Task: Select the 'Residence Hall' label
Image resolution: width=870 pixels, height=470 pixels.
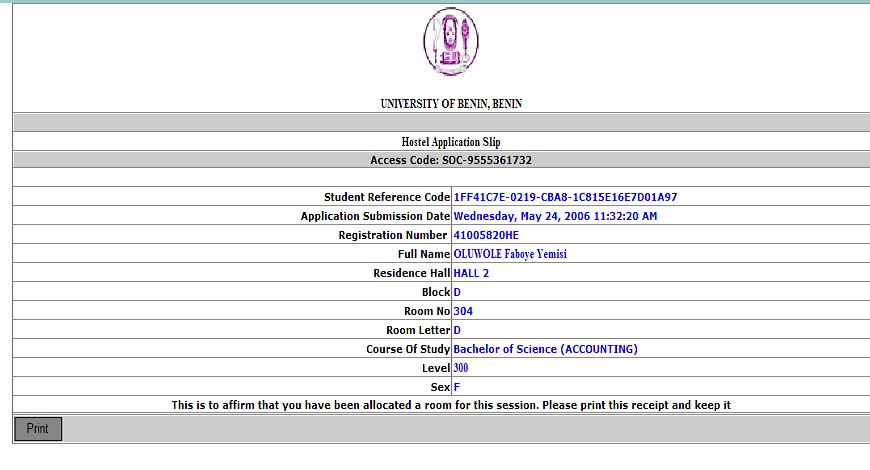Action: 412,273
